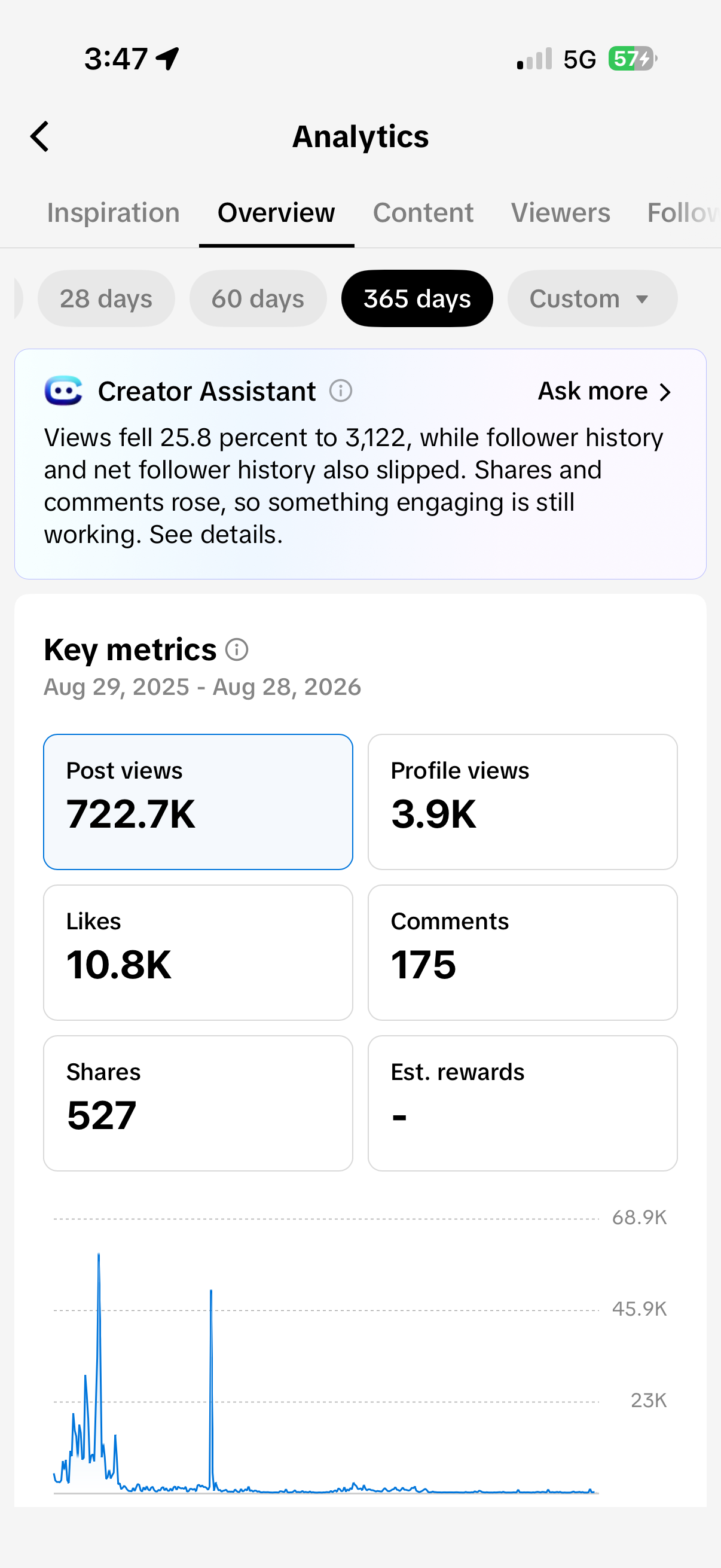Switch to the Inspiration tab
The height and width of the screenshot is (1568, 721).
(x=113, y=213)
